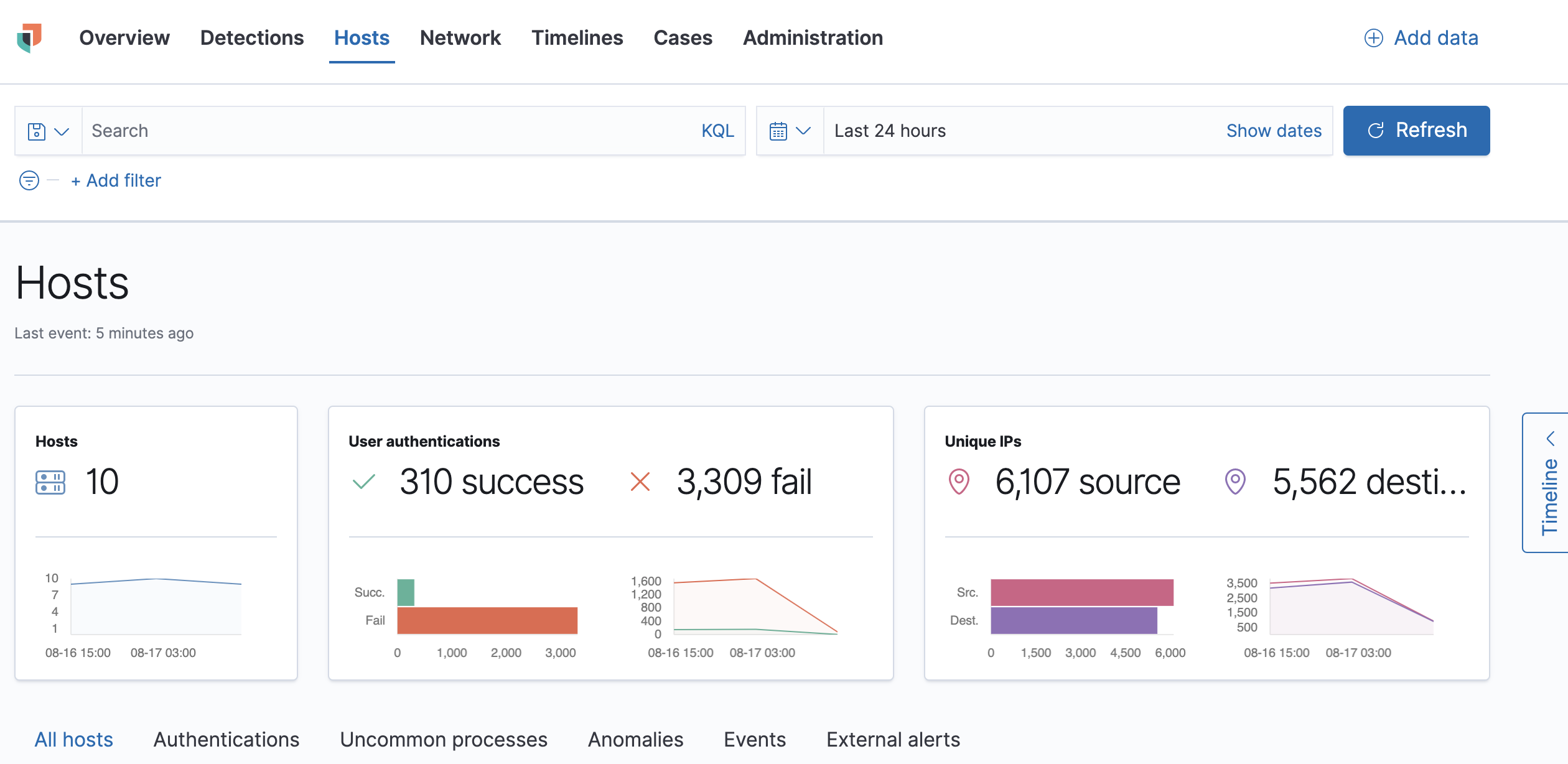Viewport: 1568px width, 764px height.
Task: Click Show dates link
Action: (x=1274, y=131)
